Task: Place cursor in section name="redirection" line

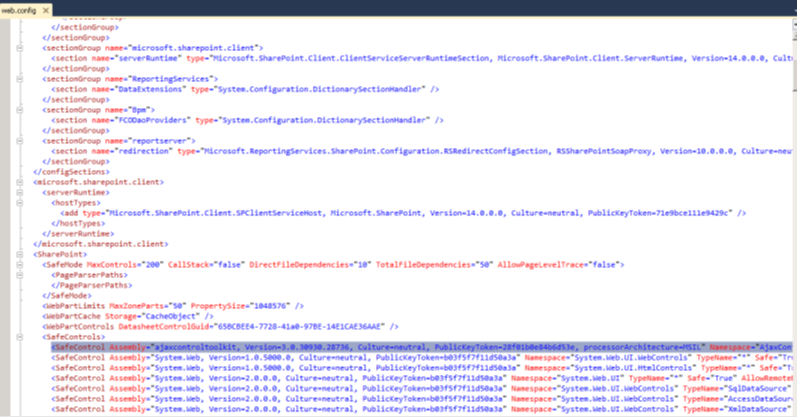Action: (x=421, y=151)
